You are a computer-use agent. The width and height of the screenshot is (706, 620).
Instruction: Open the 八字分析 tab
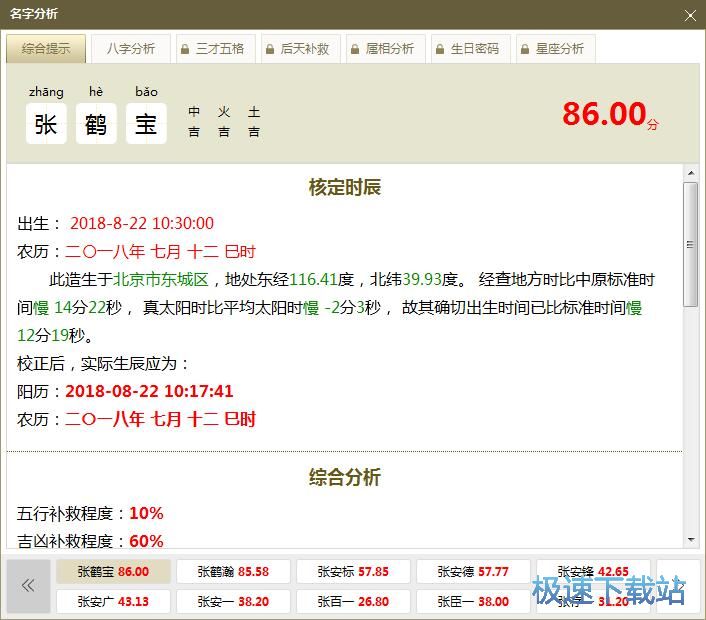click(131, 49)
